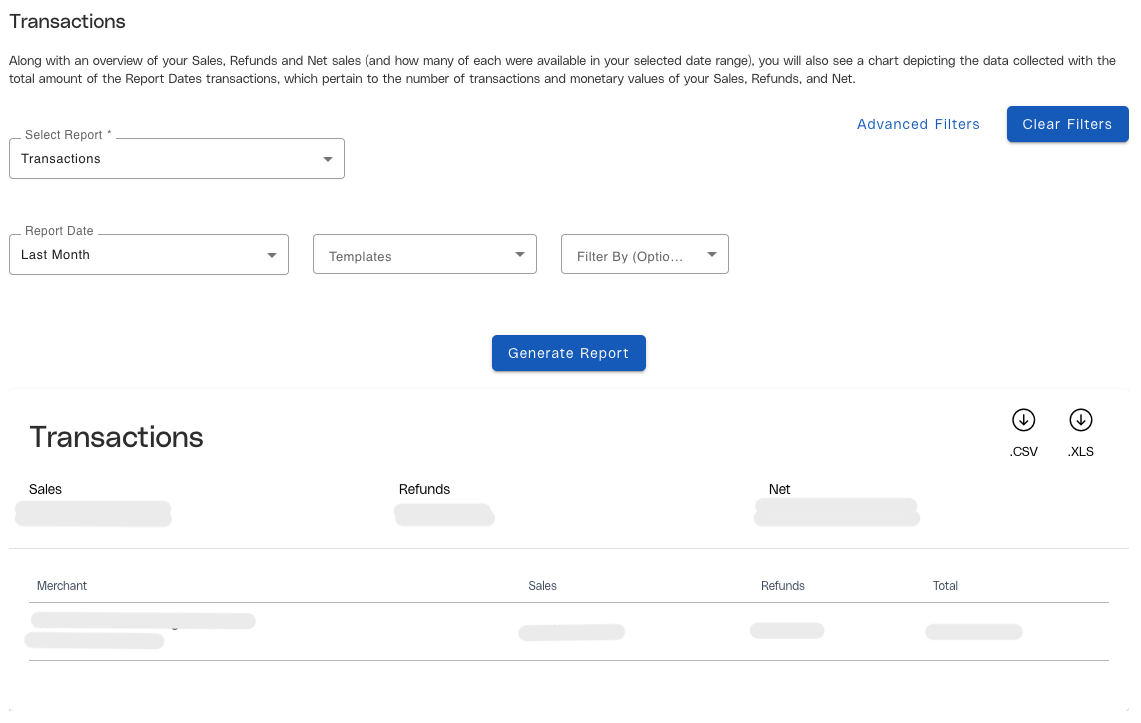The image size is (1141, 723).
Task: Open the Select Report dropdown
Action: coord(177,159)
